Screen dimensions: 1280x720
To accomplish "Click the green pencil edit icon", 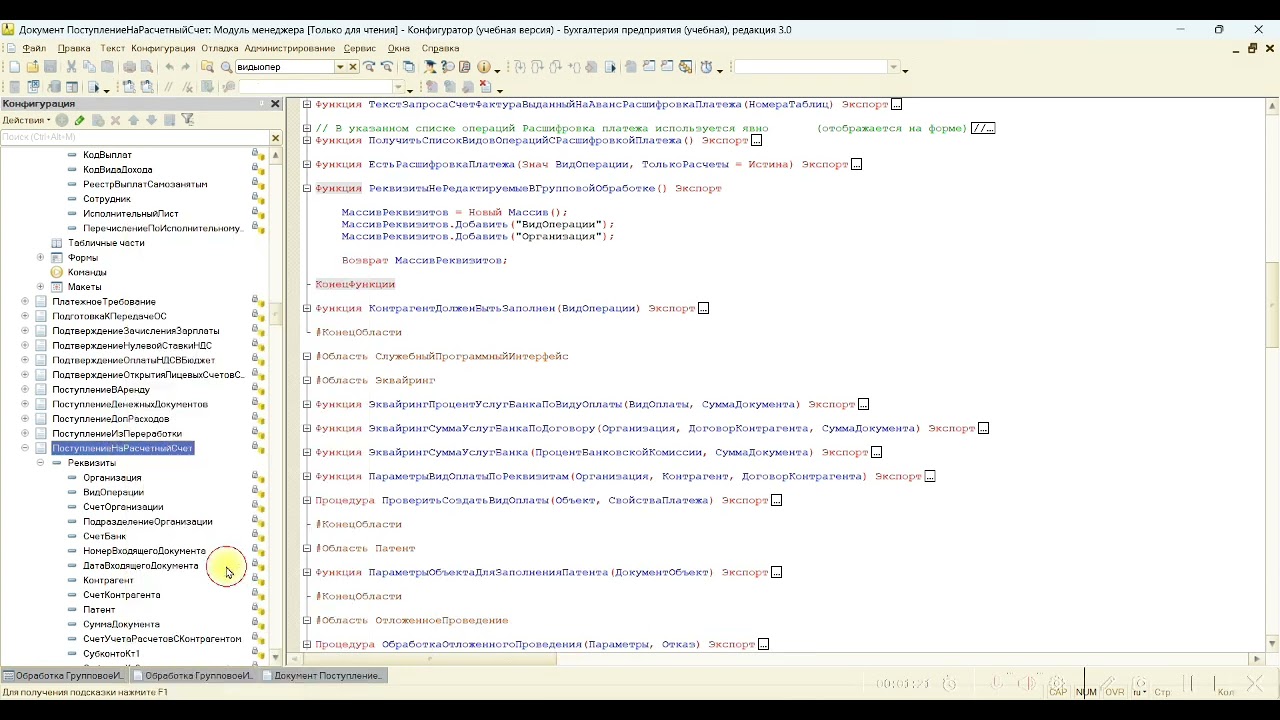I will point(79,120).
